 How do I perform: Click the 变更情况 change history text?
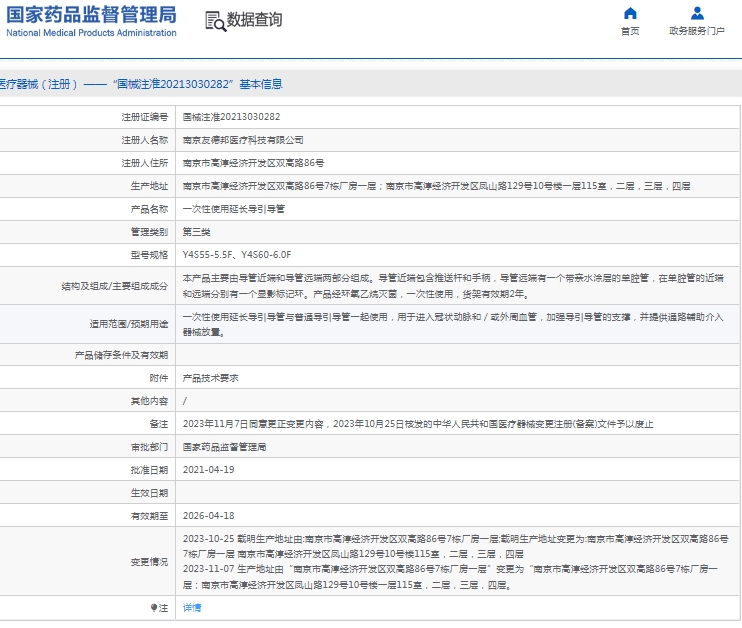point(455,562)
